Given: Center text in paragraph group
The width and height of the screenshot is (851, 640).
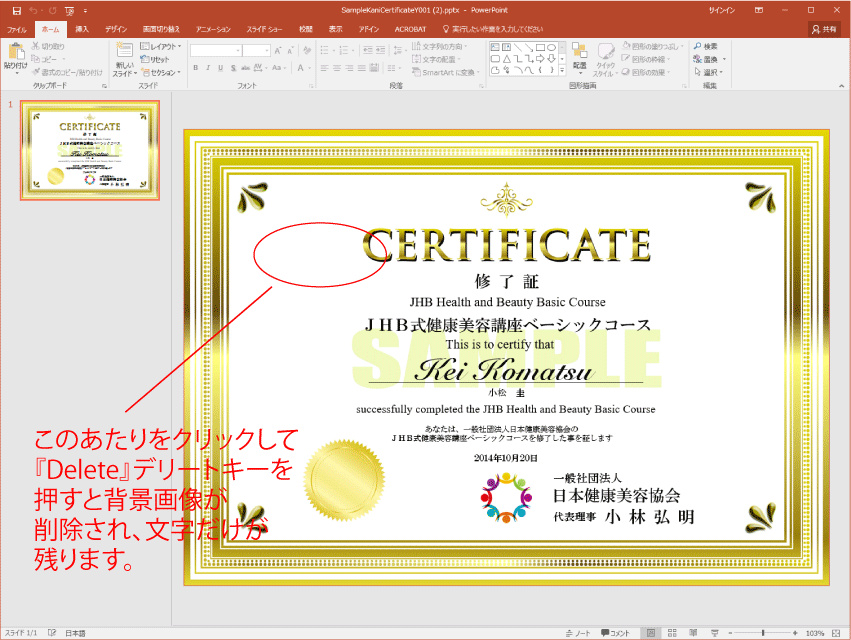Looking at the screenshot, I should tap(337, 68).
